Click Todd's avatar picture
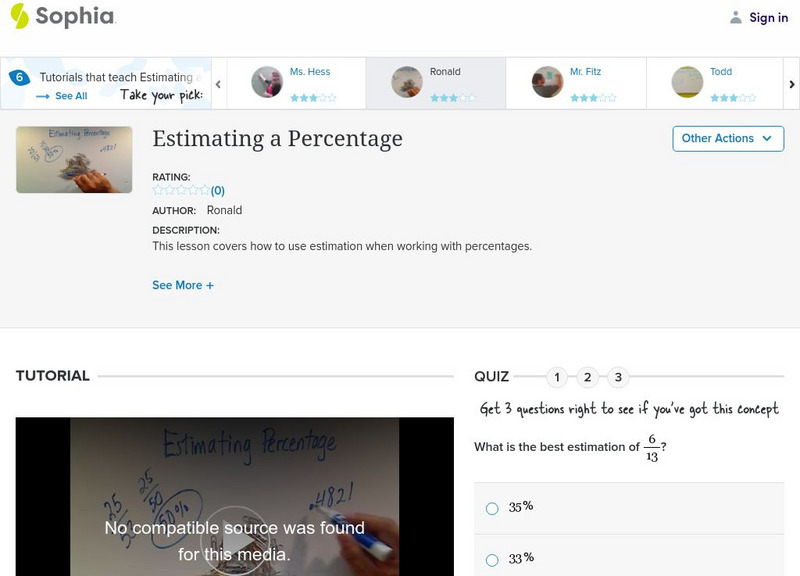The height and width of the screenshot is (576, 800). pyautogui.click(x=687, y=82)
